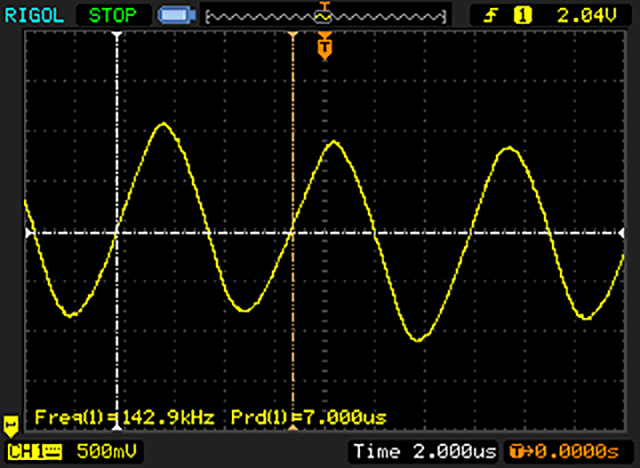
Task: Click the right end of horizontal cursor
Action: [x=621, y=233]
